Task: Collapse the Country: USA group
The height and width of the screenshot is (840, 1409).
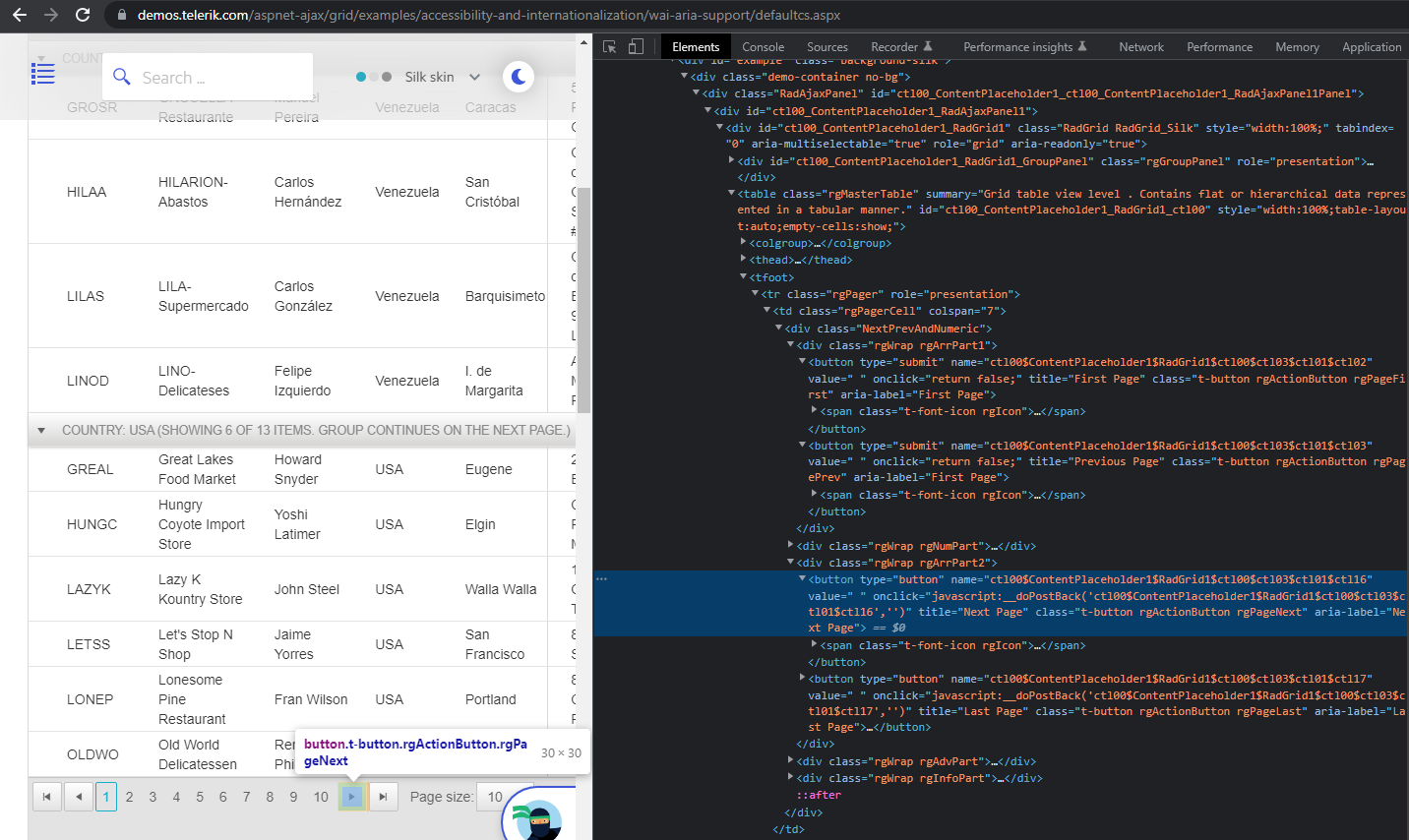Action: click(40, 430)
